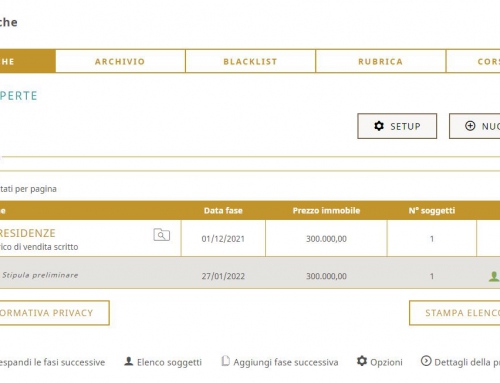Click the STAMPA ELENCO button
The width and height of the screenshot is (500, 383).
point(455,313)
